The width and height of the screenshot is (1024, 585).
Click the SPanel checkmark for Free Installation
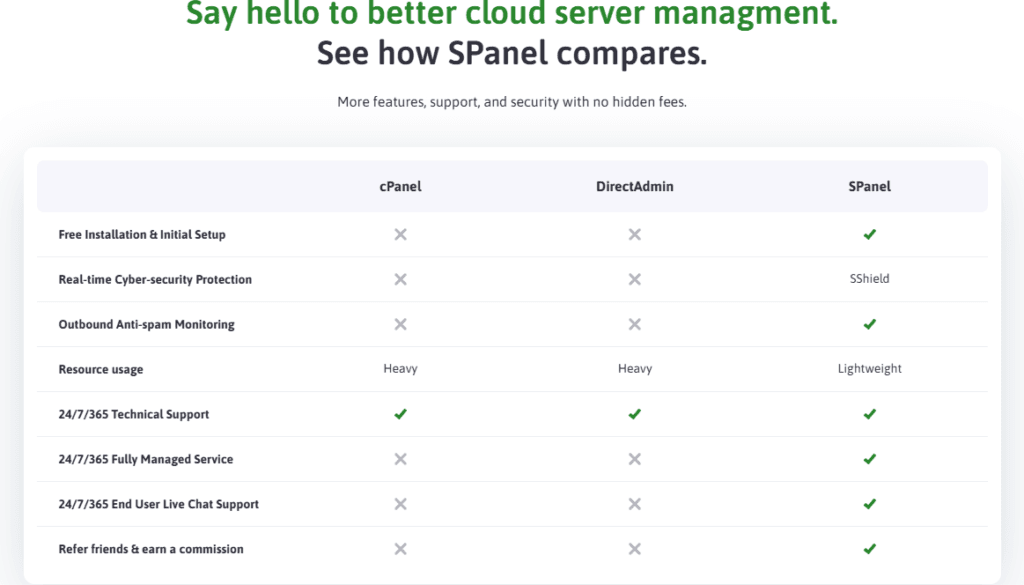pos(869,234)
